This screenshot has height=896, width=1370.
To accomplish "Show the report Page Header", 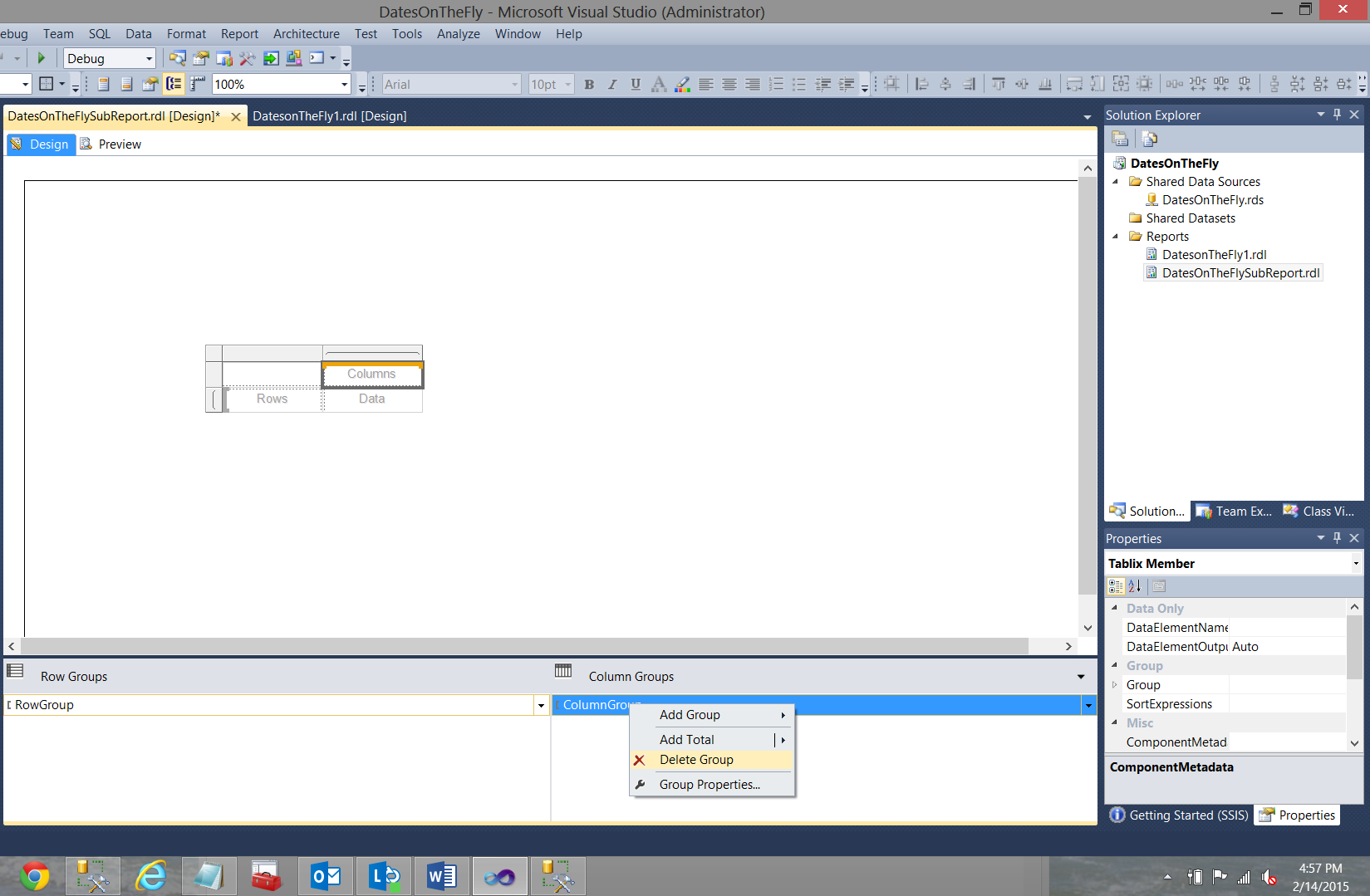I will coord(104,84).
